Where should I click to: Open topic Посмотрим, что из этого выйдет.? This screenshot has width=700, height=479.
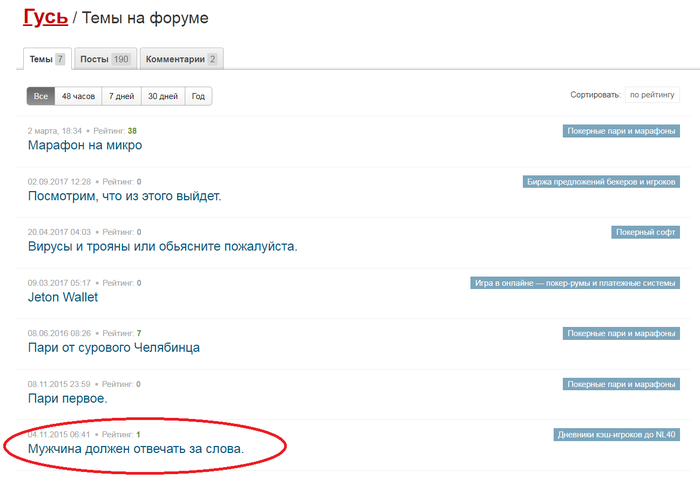[x=125, y=196]
